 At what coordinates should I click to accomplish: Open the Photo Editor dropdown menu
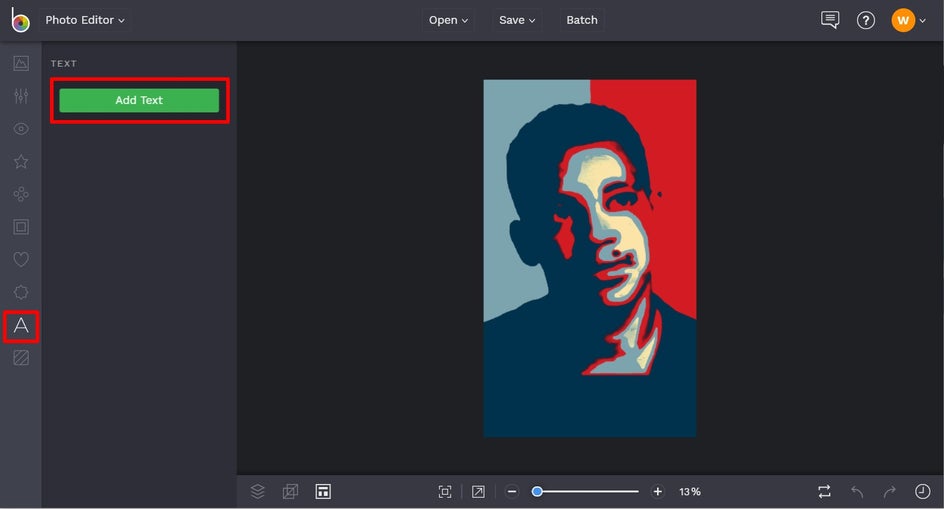[x=85, y=20]
